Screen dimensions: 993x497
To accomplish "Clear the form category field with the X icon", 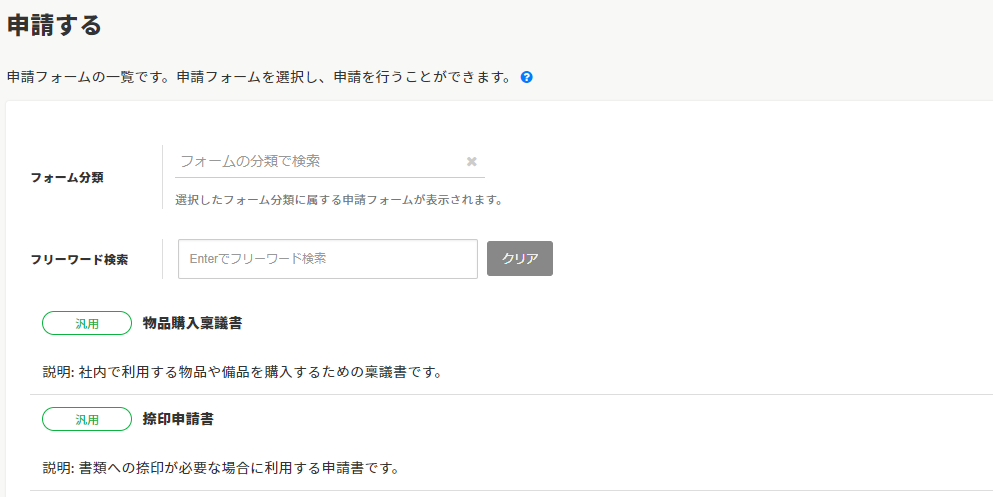I will (472, 161).
